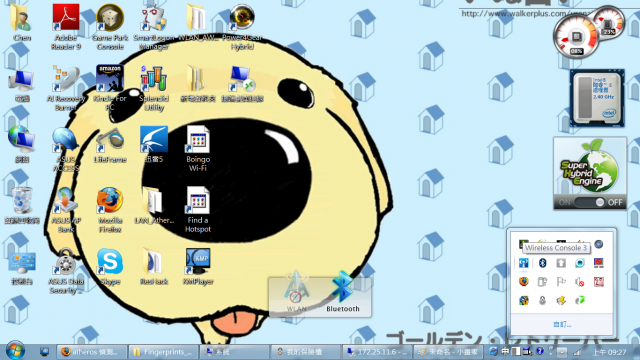Image resolution: width=640 pixels, height=360 pixels.
Task: Switch to Fingerprints folder taskbar item
Action: point(163,351)
